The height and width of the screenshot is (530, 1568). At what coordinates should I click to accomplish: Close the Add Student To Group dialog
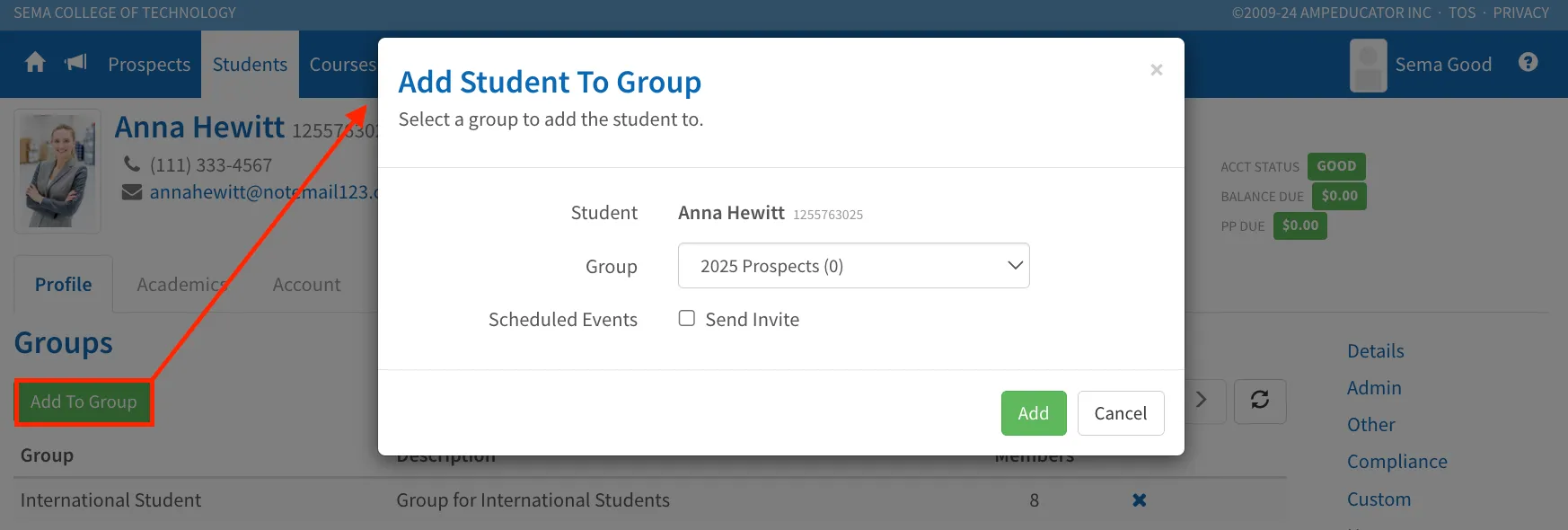(1156, 70)
